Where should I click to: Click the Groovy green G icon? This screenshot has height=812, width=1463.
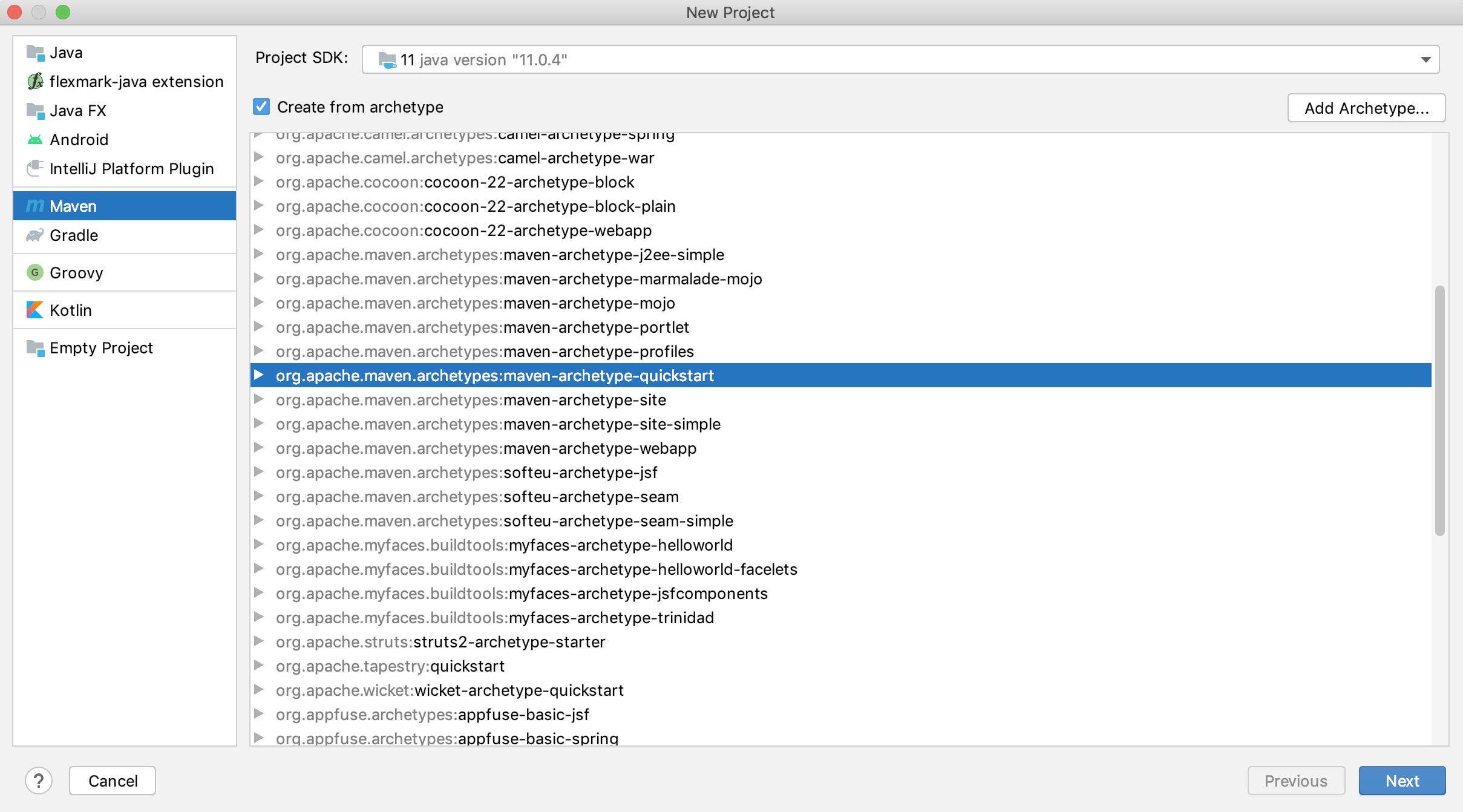pyautogui.click(x=35, y=273)
